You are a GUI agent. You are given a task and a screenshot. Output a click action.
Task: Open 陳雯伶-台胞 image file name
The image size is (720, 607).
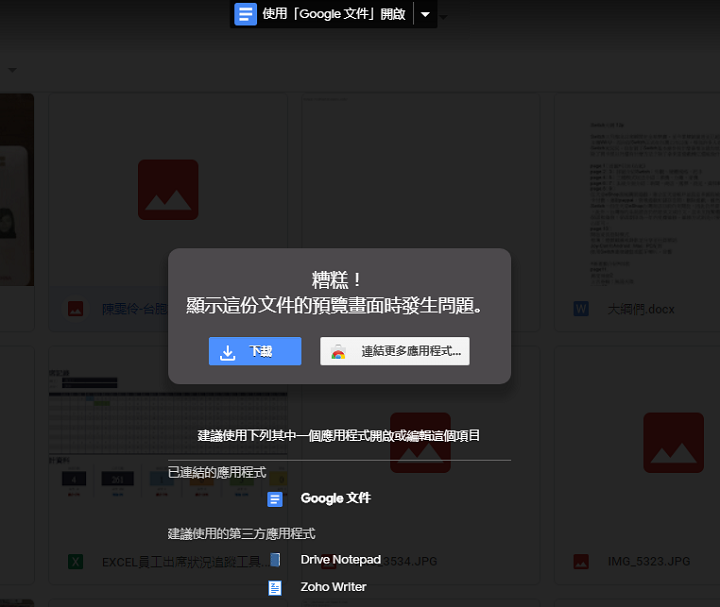point(135,309)
